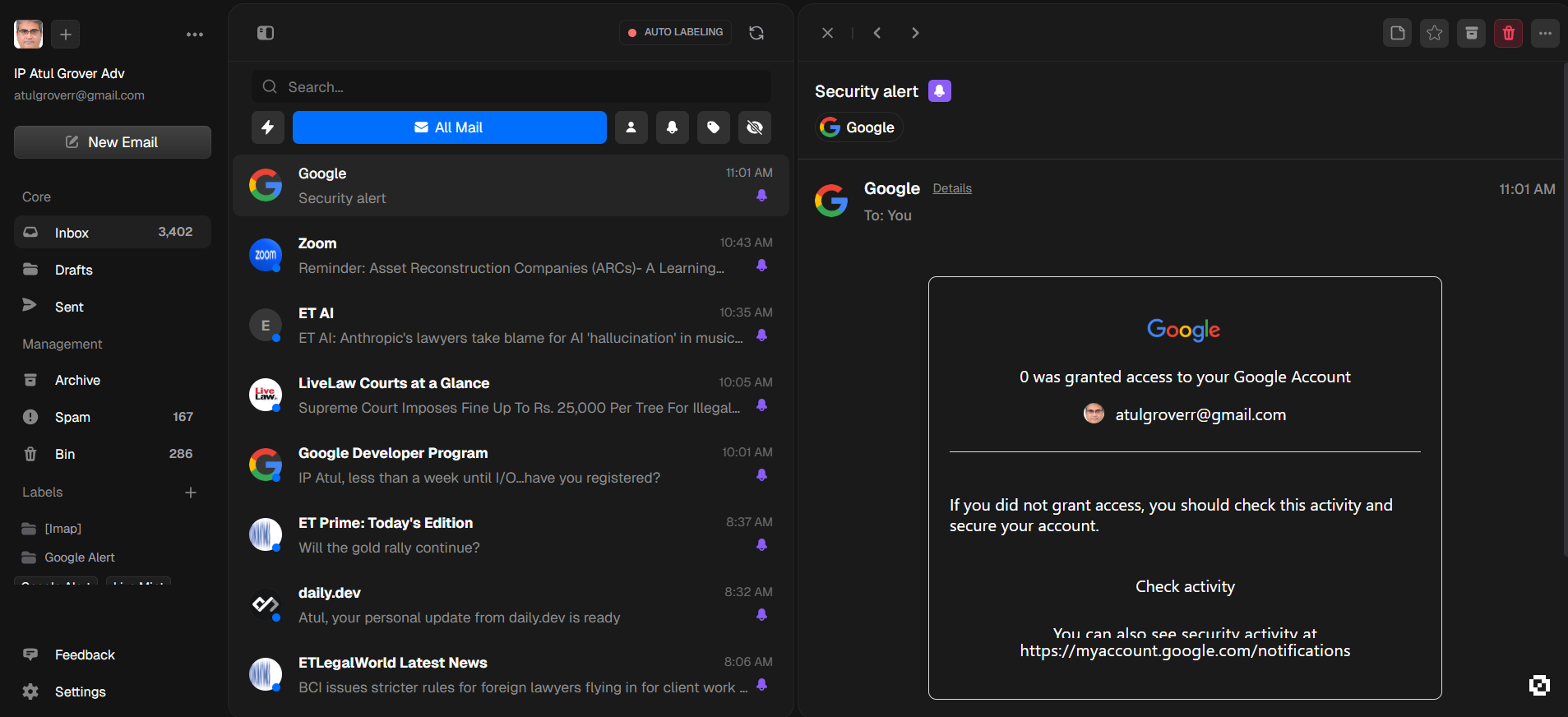The width and height of the screenshot is (1568, 717).
Task: Open the lightning bolt quick filter
Action: [268, 127]
